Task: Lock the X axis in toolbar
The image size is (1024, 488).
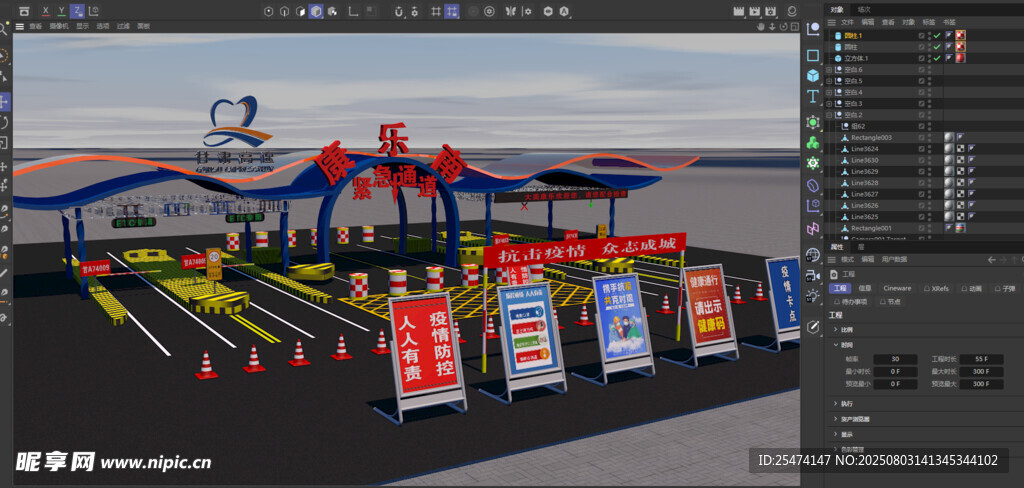Action: (x=45, y=10)
